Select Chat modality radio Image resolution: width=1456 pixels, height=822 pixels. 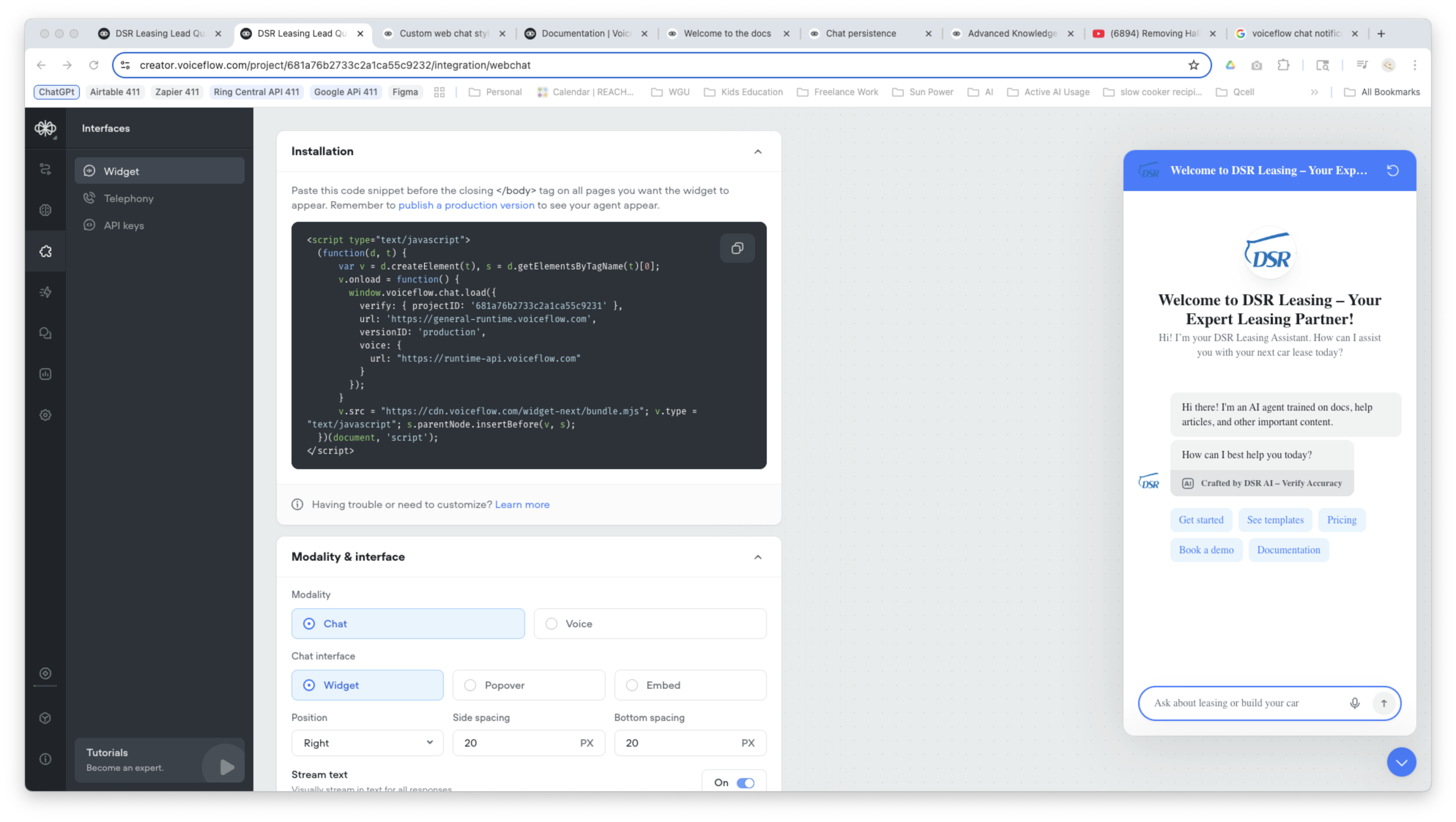(x=408, y=624)
